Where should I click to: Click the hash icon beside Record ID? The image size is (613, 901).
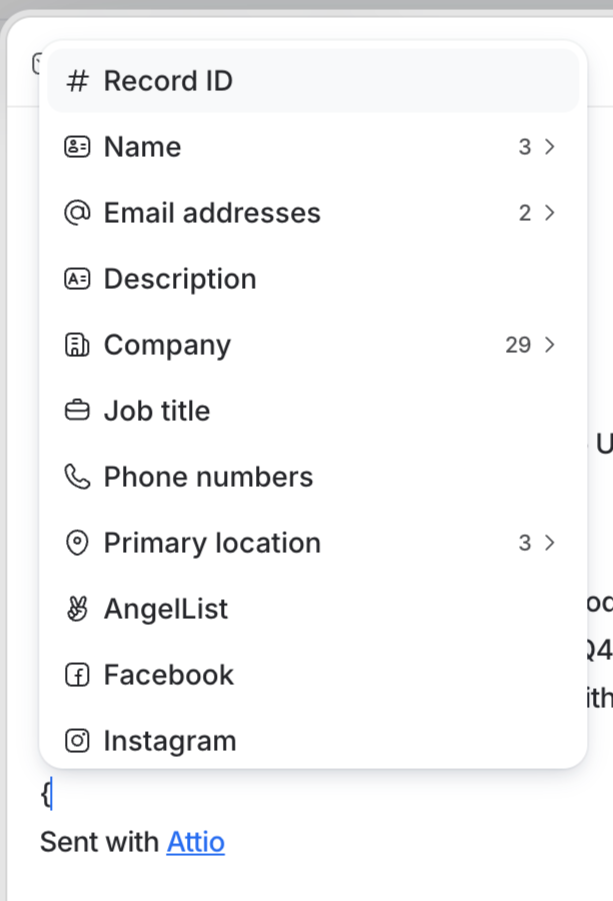coord(77,80)
